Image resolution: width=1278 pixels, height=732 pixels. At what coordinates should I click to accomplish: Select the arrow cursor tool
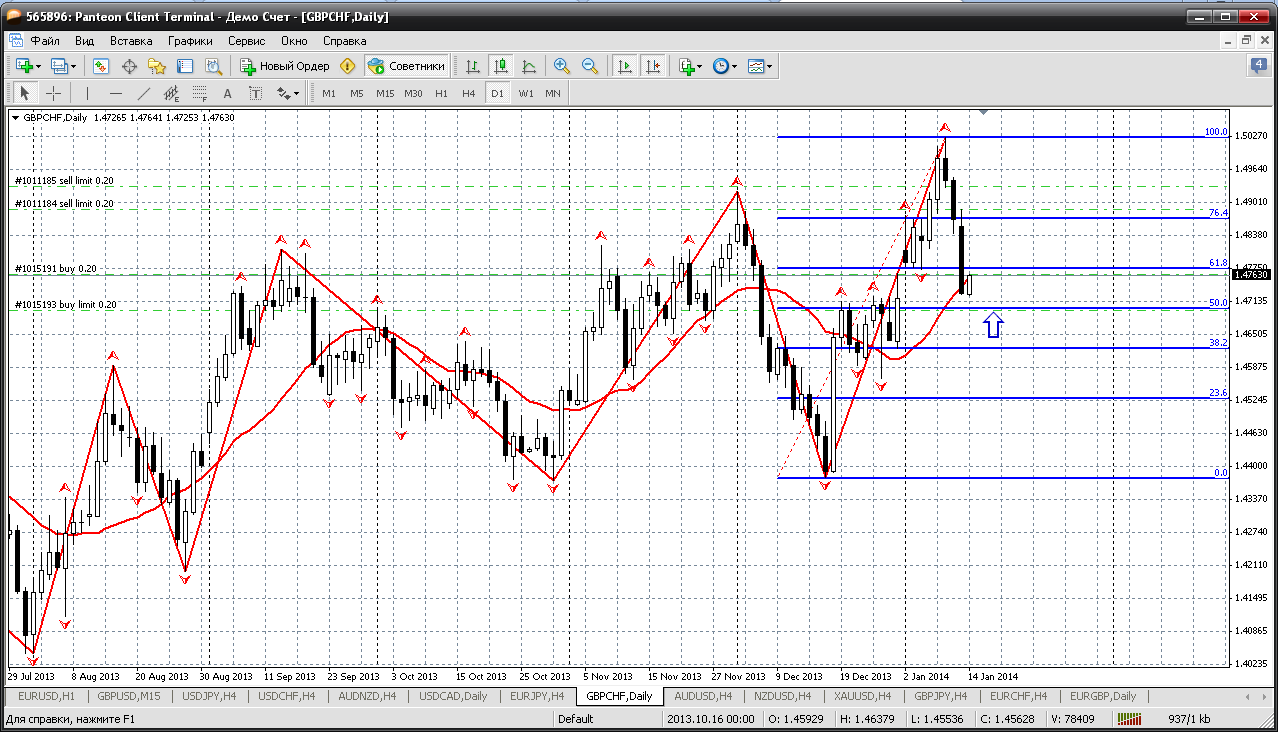(25, 93)
